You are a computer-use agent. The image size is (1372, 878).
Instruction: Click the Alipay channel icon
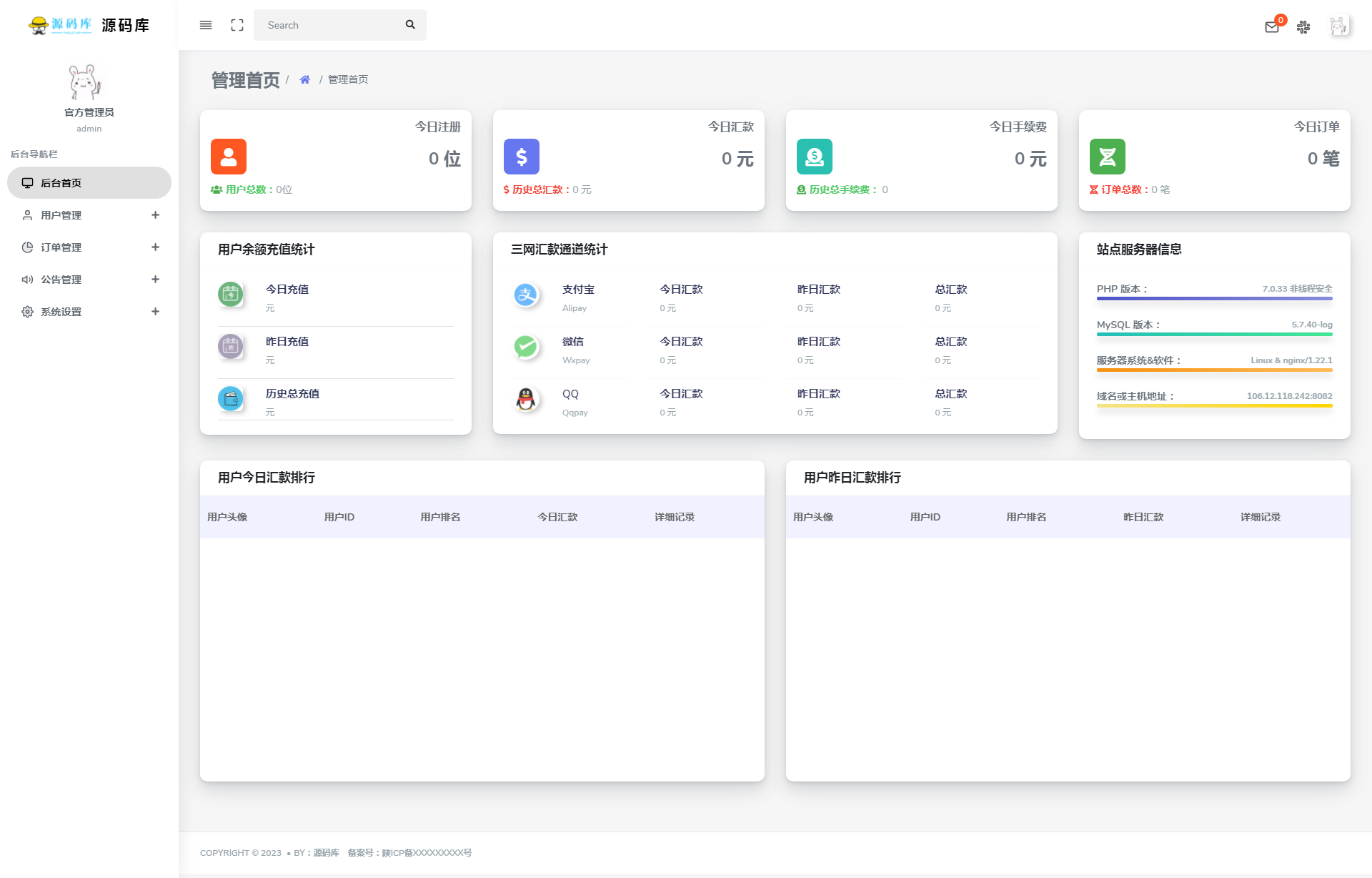coord(527,295)
